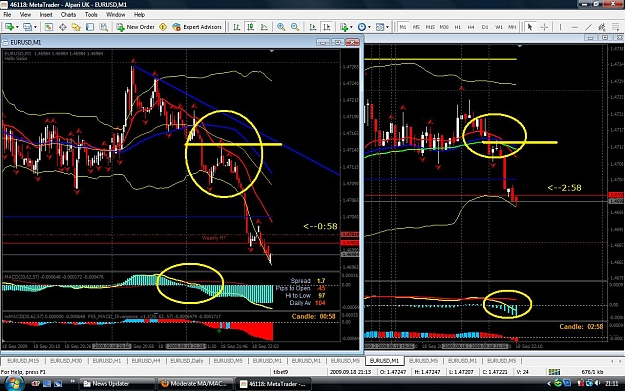
Task: Select the W1 timeframe button
Action: tap(499, 27)
